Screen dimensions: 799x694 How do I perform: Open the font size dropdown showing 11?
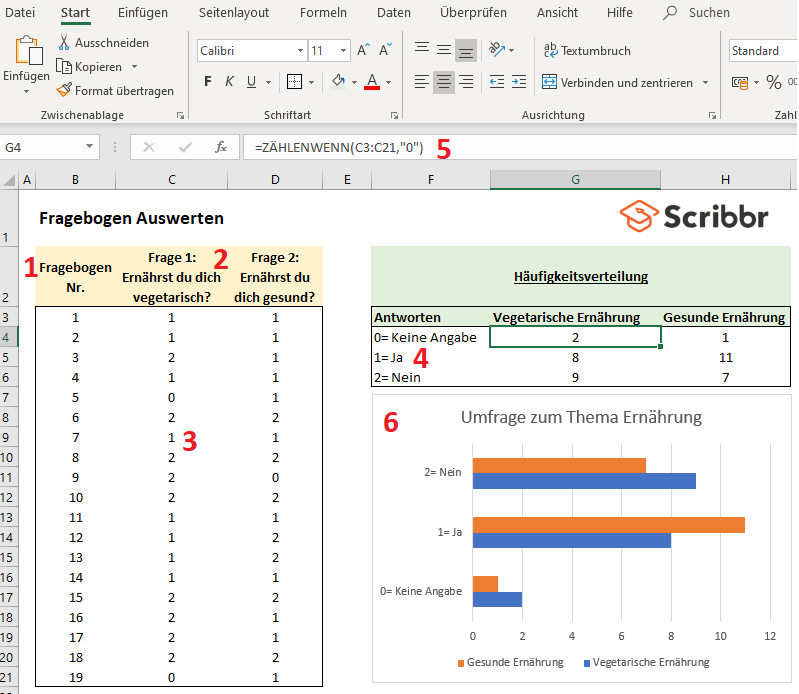click(x=344, y=51)
